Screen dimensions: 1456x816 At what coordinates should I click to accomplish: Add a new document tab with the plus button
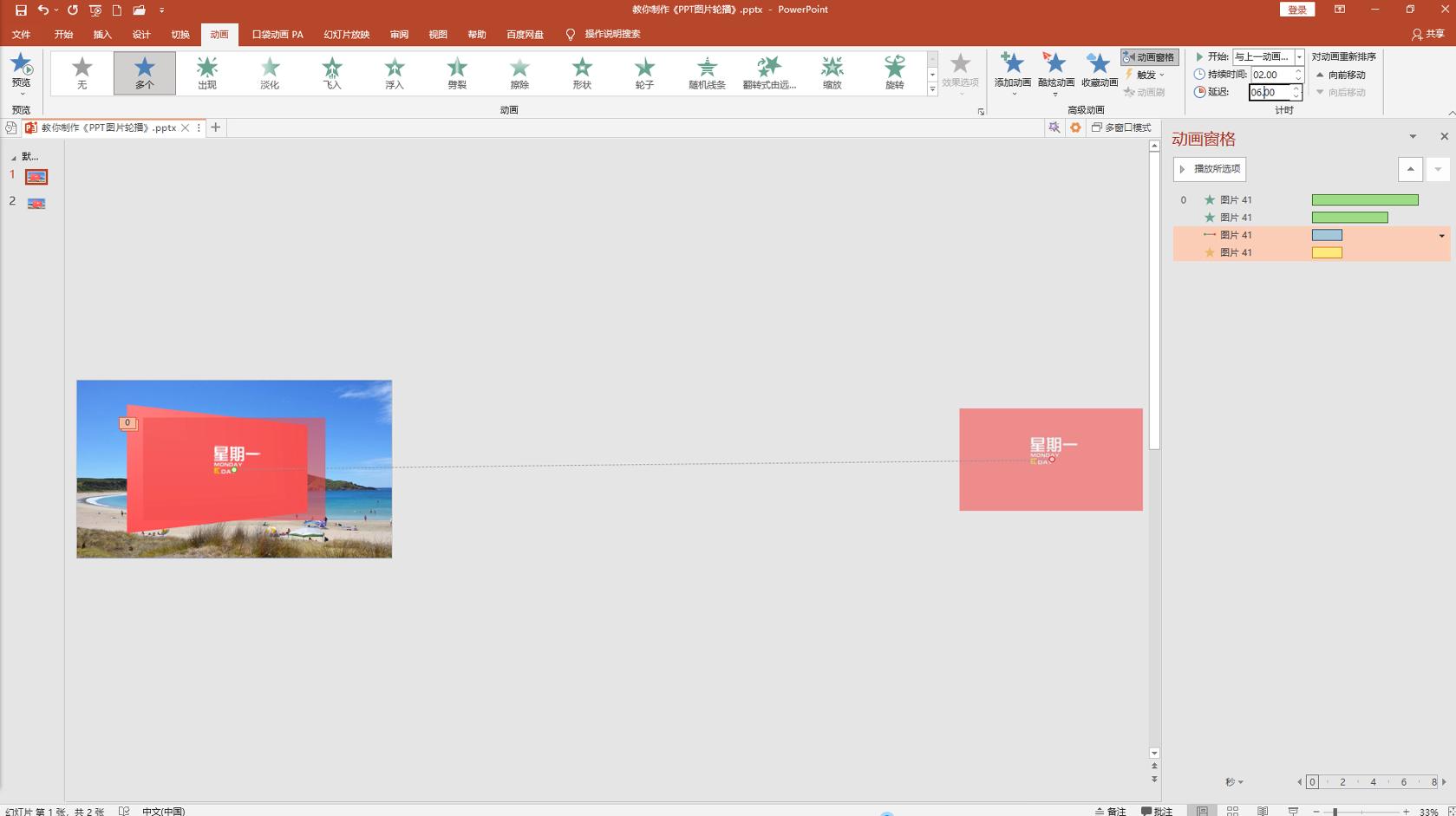point(215,127)
